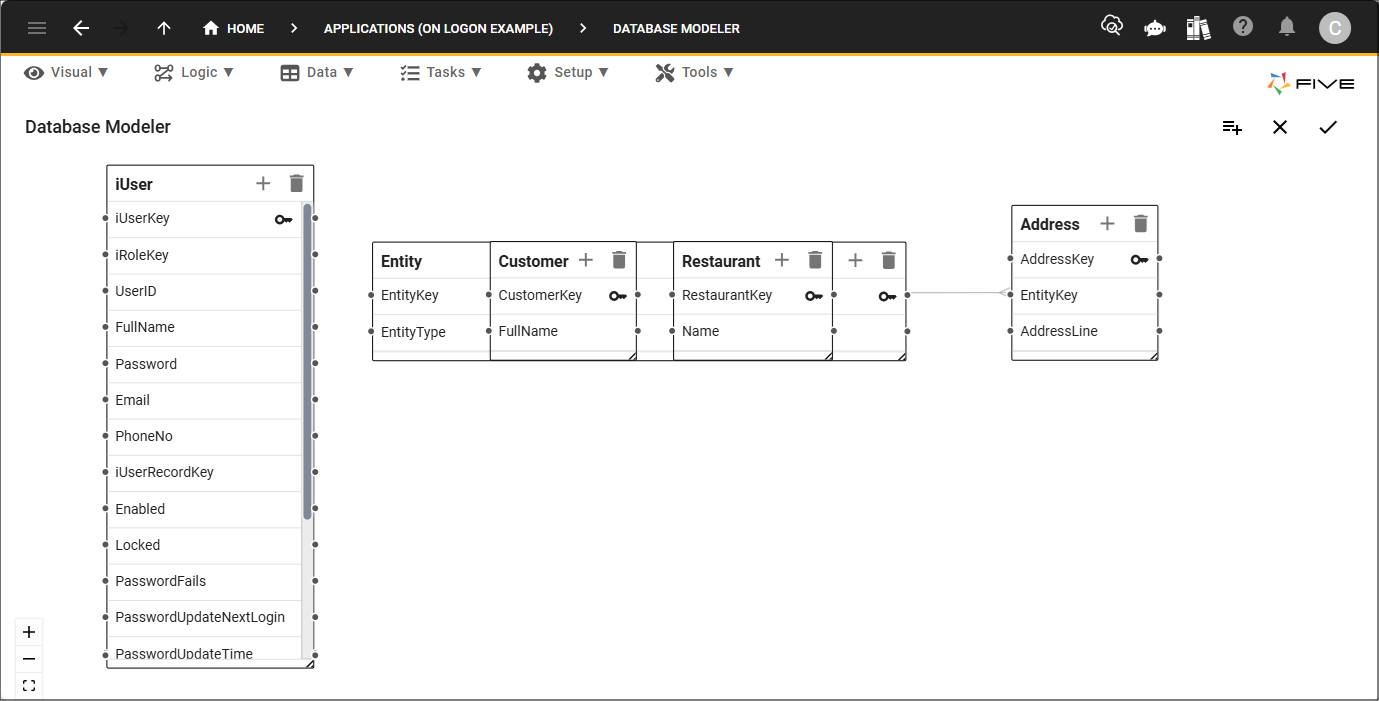Select the PhoneNo field

tap(204, 436)
